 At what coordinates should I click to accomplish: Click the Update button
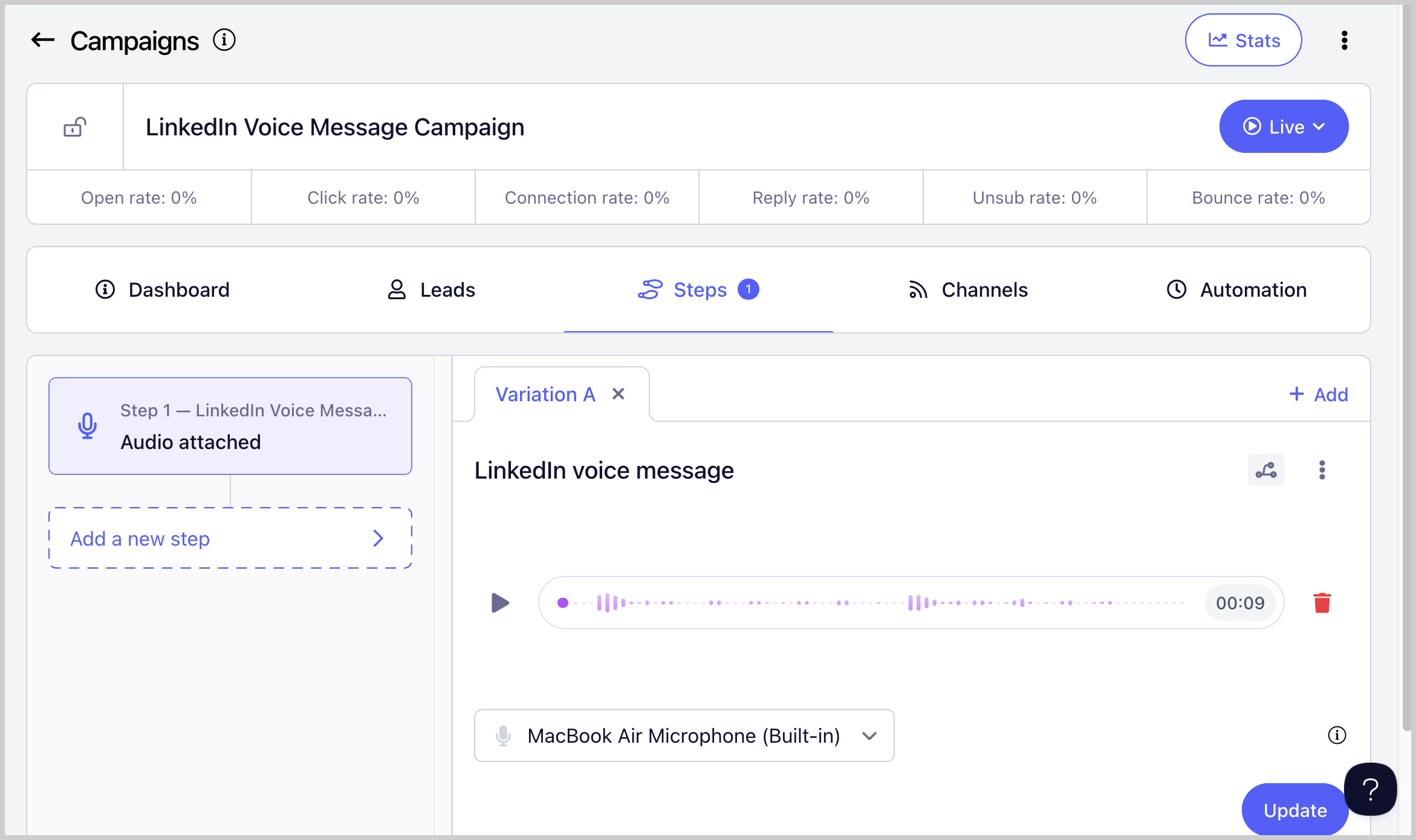[x=1295, y=810]
